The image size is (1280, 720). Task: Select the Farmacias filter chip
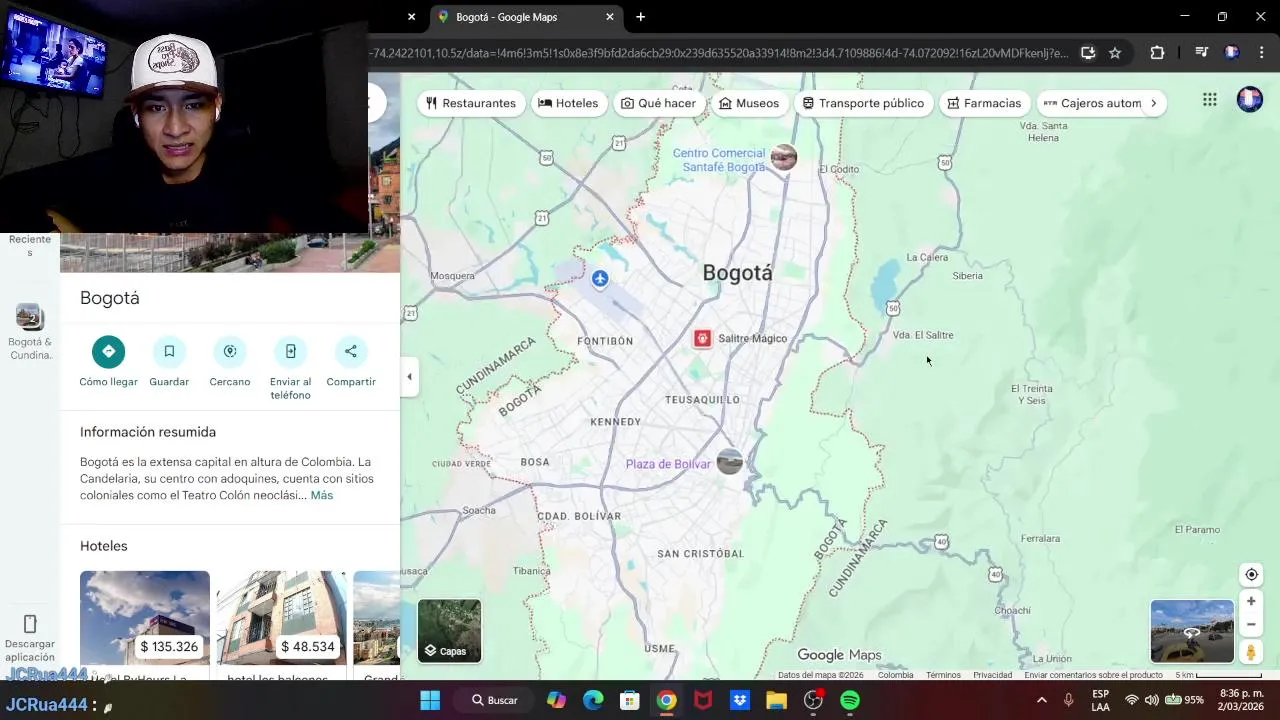(985, 103)
